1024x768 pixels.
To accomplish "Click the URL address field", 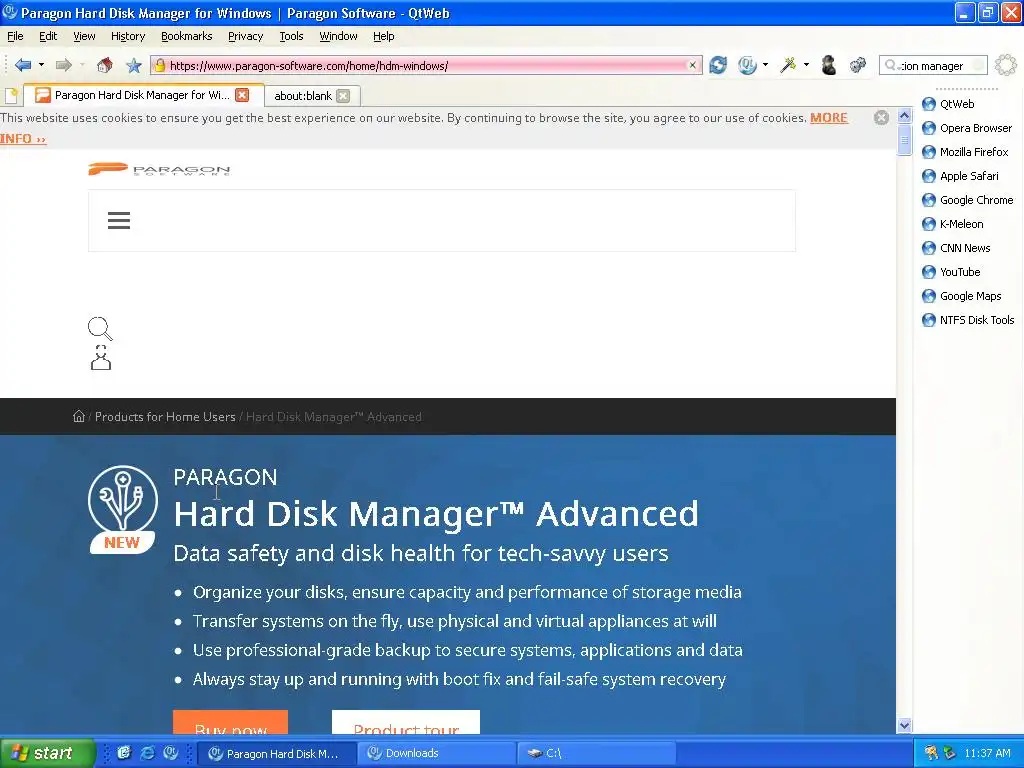I will pyautogui.click(x=427, y=65).
